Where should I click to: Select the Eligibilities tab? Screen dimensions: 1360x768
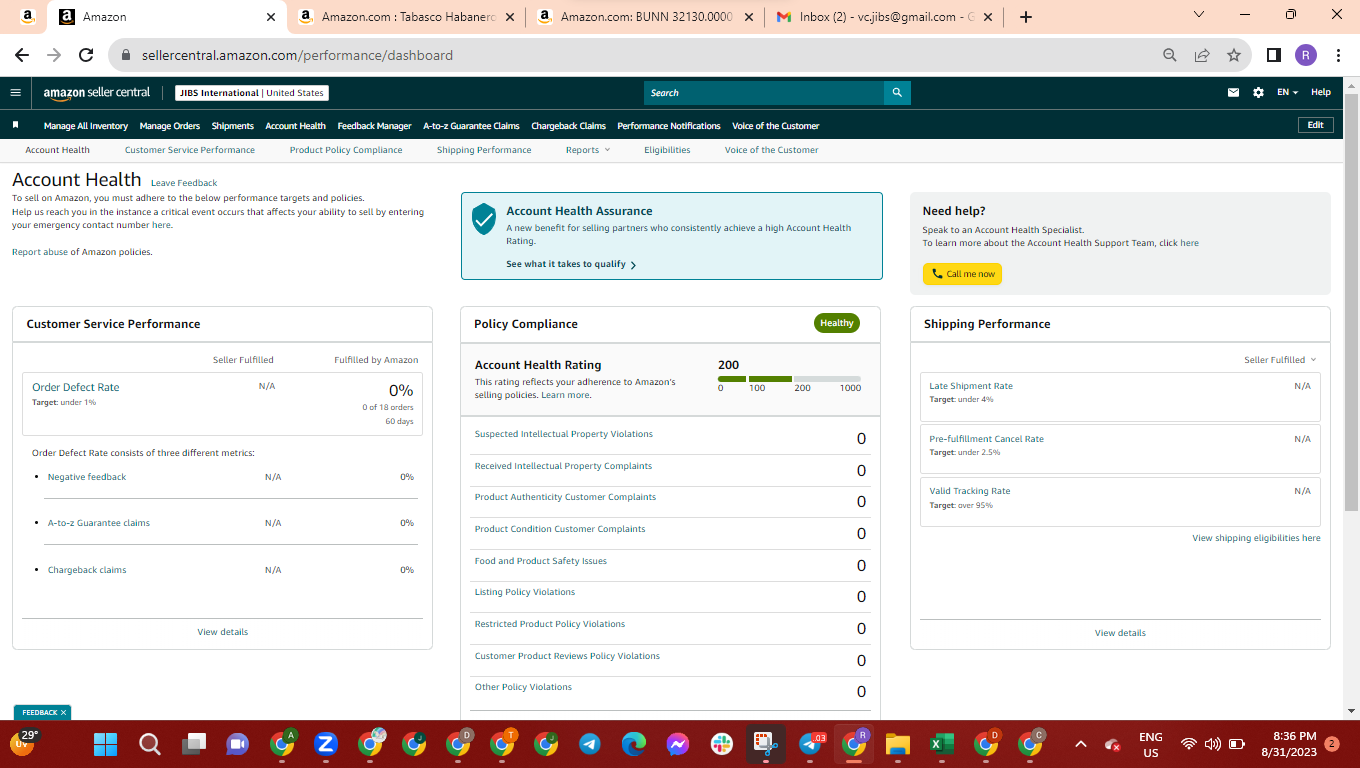pos(667,150)
